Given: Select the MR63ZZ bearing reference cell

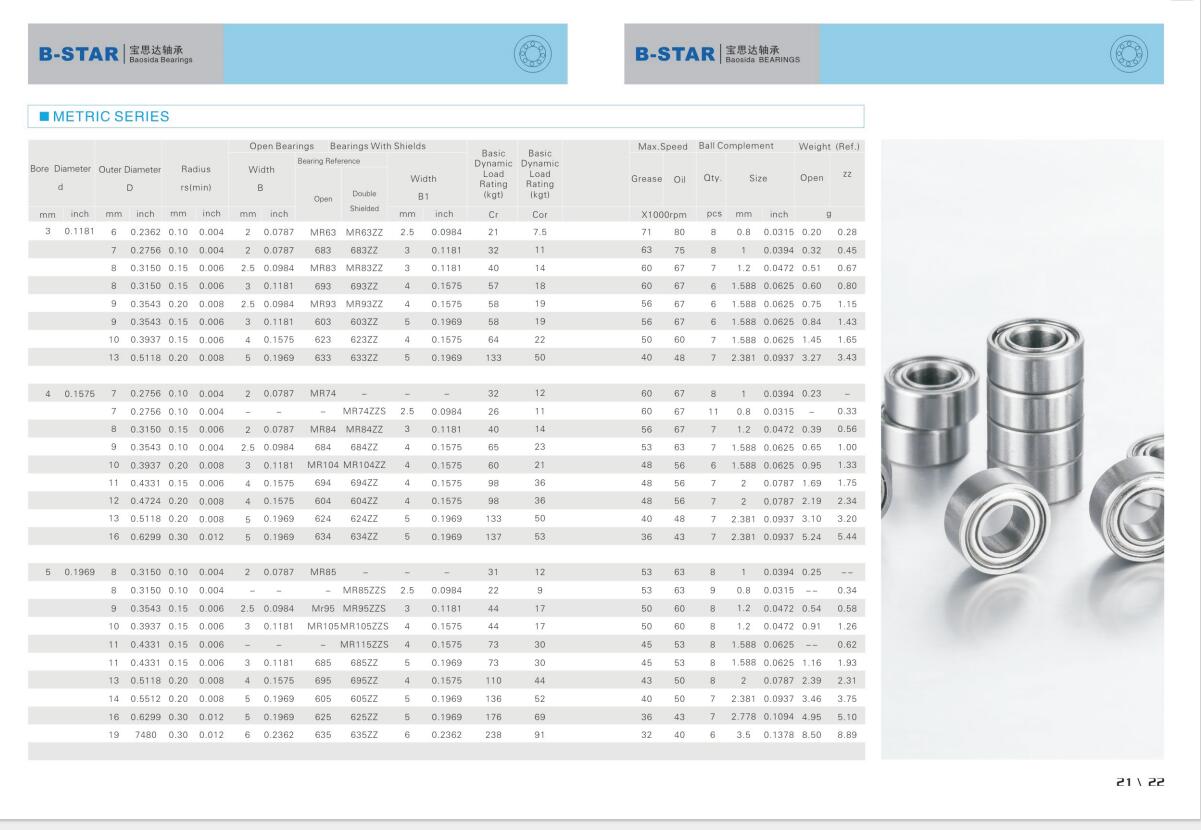Looking at the screenshot, I should [364, 232].
